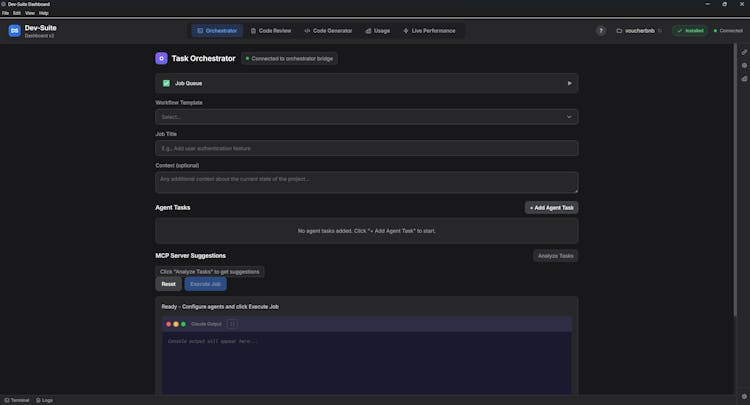
Task: Expand the Job Queue panel arrow
Action: pyautogui.click(x=569, y=83)
